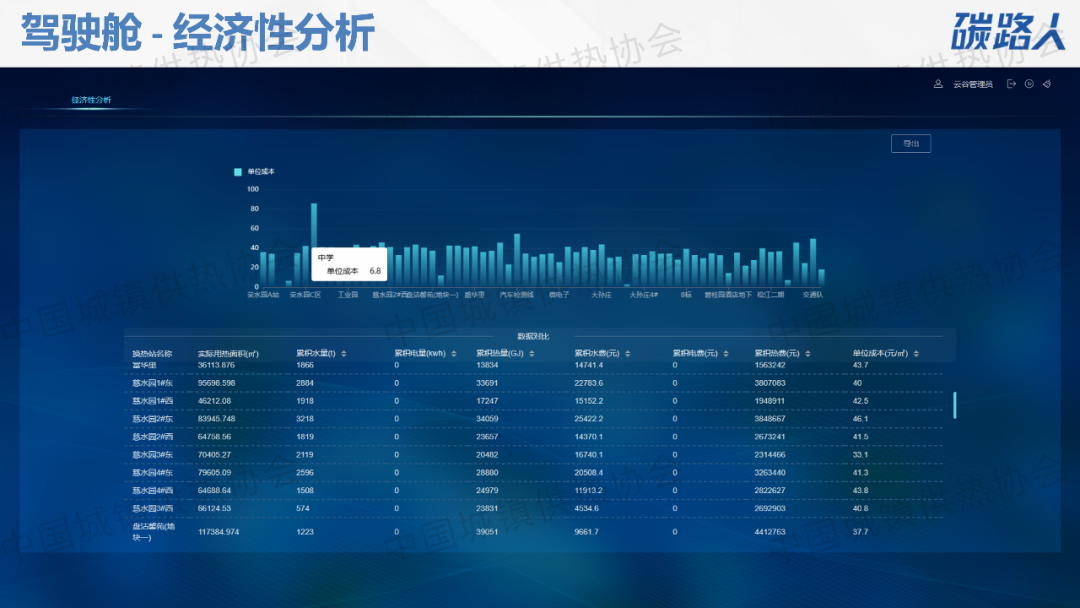The width and height of the screenshot is (1080, 608).
Task: Sort by 单位成本(元/㎡) column arrows
Action: pyautogui.click(x=916, y=353)
